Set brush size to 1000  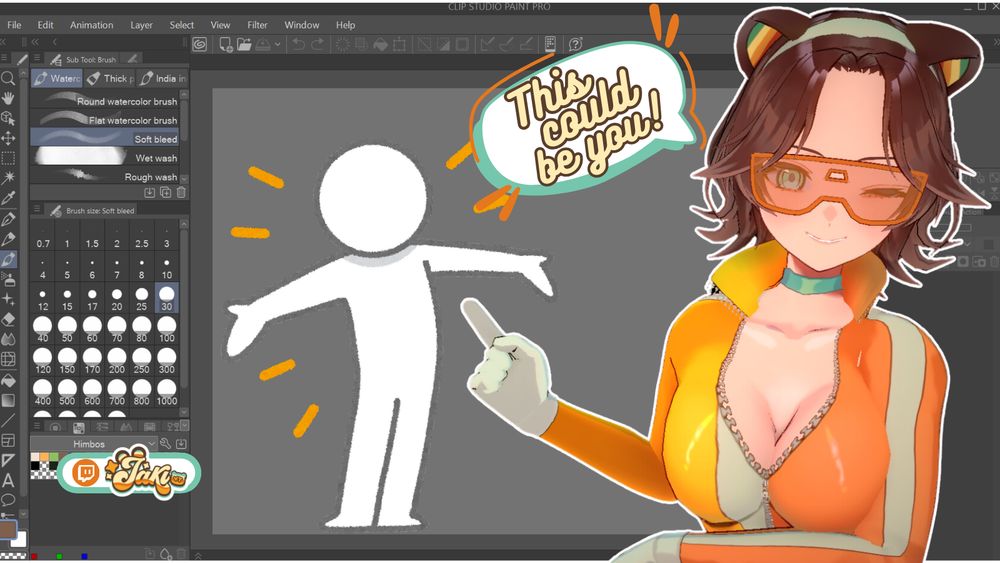(x=166, y=392)
